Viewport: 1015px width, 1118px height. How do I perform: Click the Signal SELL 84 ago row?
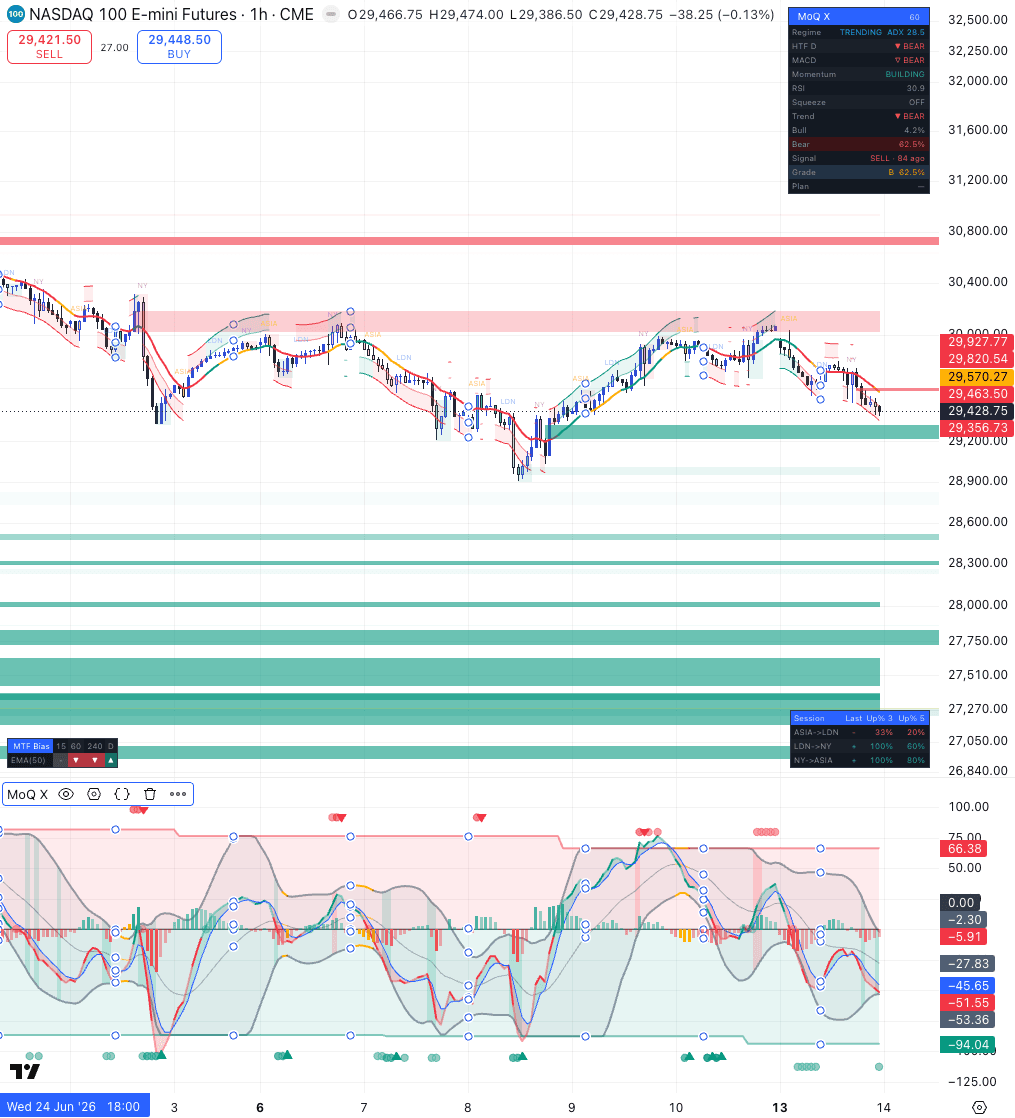858,158
